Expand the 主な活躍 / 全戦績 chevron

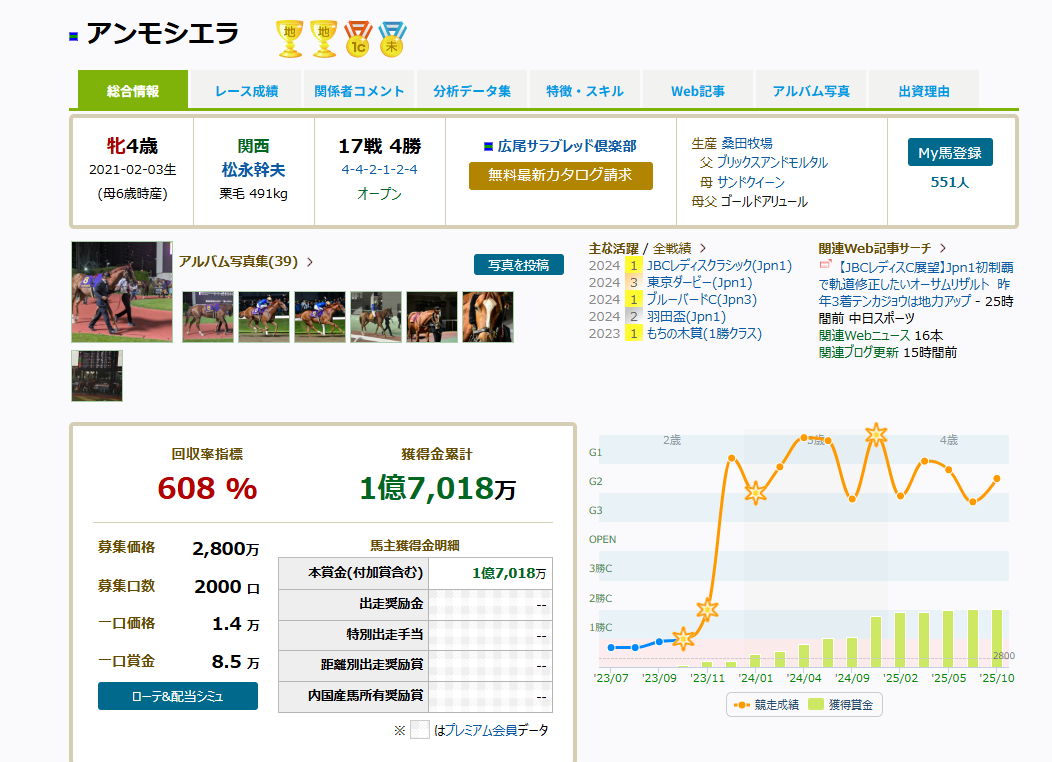(x=702, y=248)
